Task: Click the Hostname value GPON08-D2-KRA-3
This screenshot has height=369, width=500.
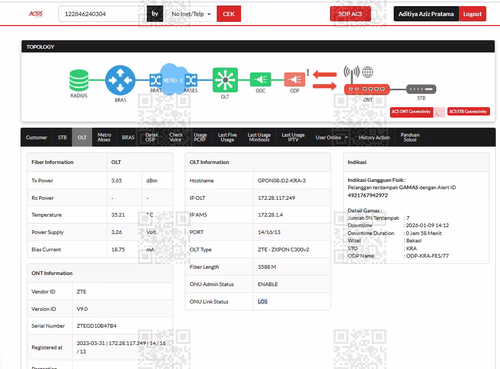Action: pyautogui.click(x=282, y=181)
